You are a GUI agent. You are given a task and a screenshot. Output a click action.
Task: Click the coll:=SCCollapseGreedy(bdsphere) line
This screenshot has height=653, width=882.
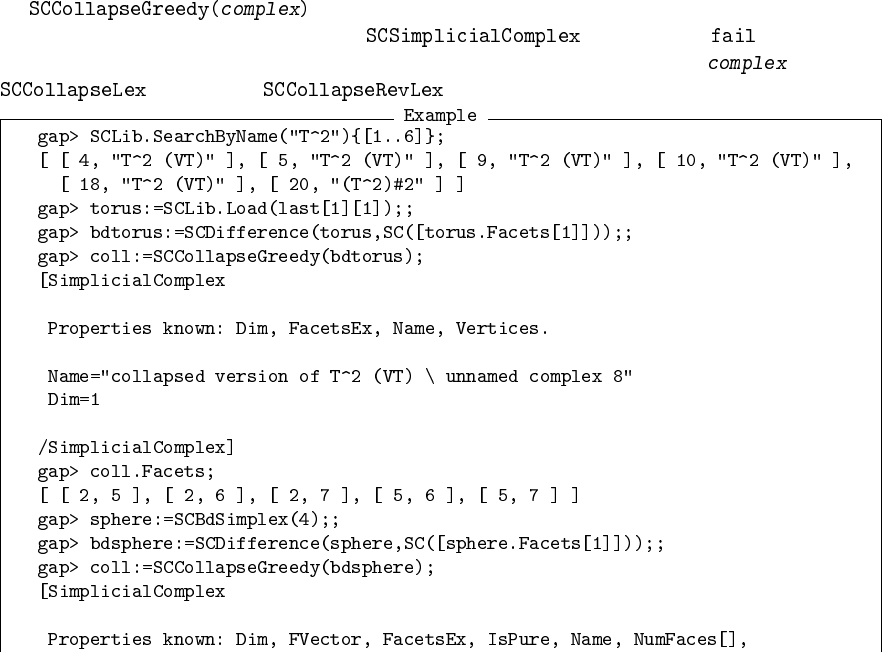click(x=236, y=568)
